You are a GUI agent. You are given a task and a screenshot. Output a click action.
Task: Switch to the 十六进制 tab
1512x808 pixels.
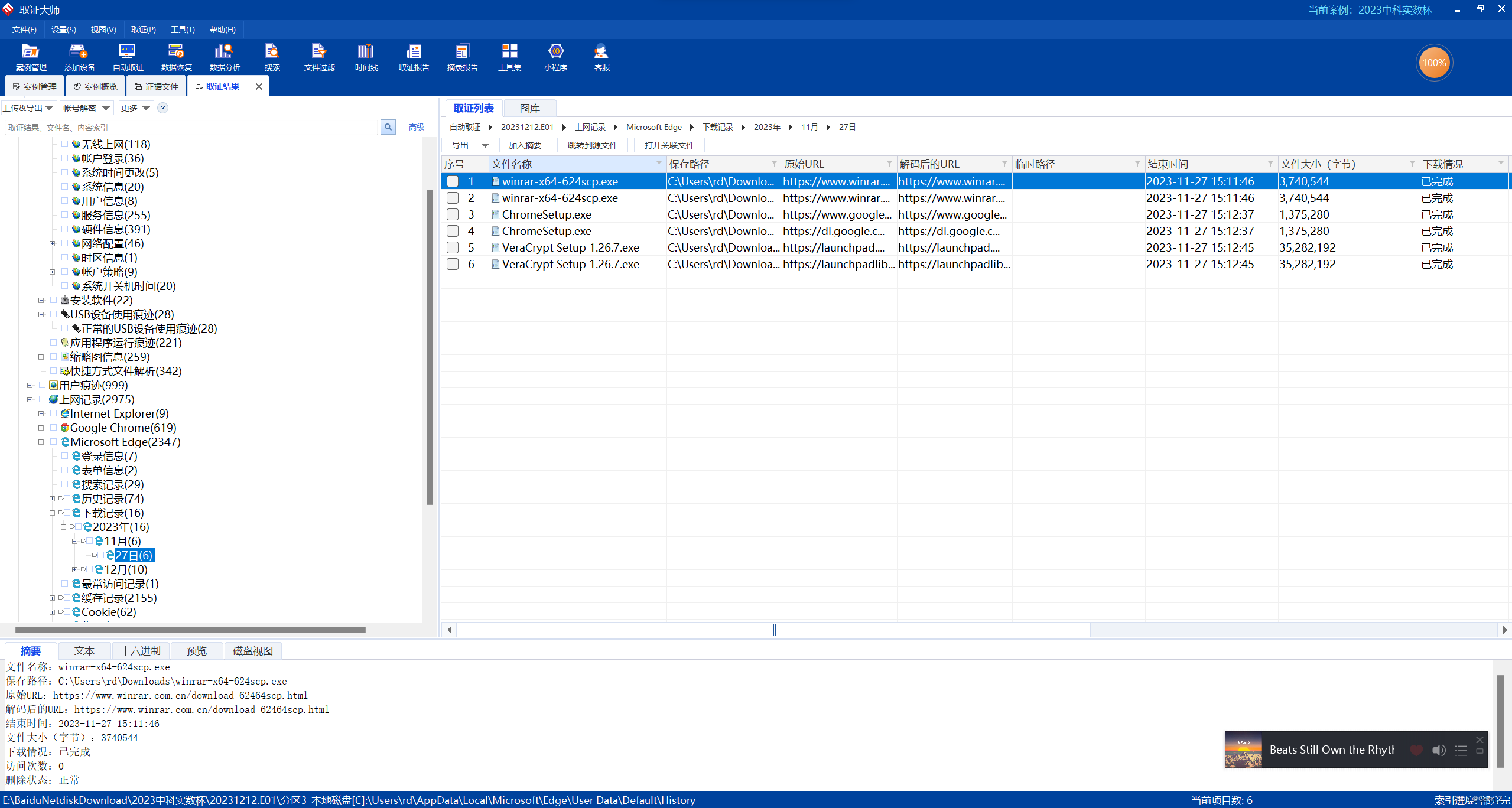coord(141,650)
